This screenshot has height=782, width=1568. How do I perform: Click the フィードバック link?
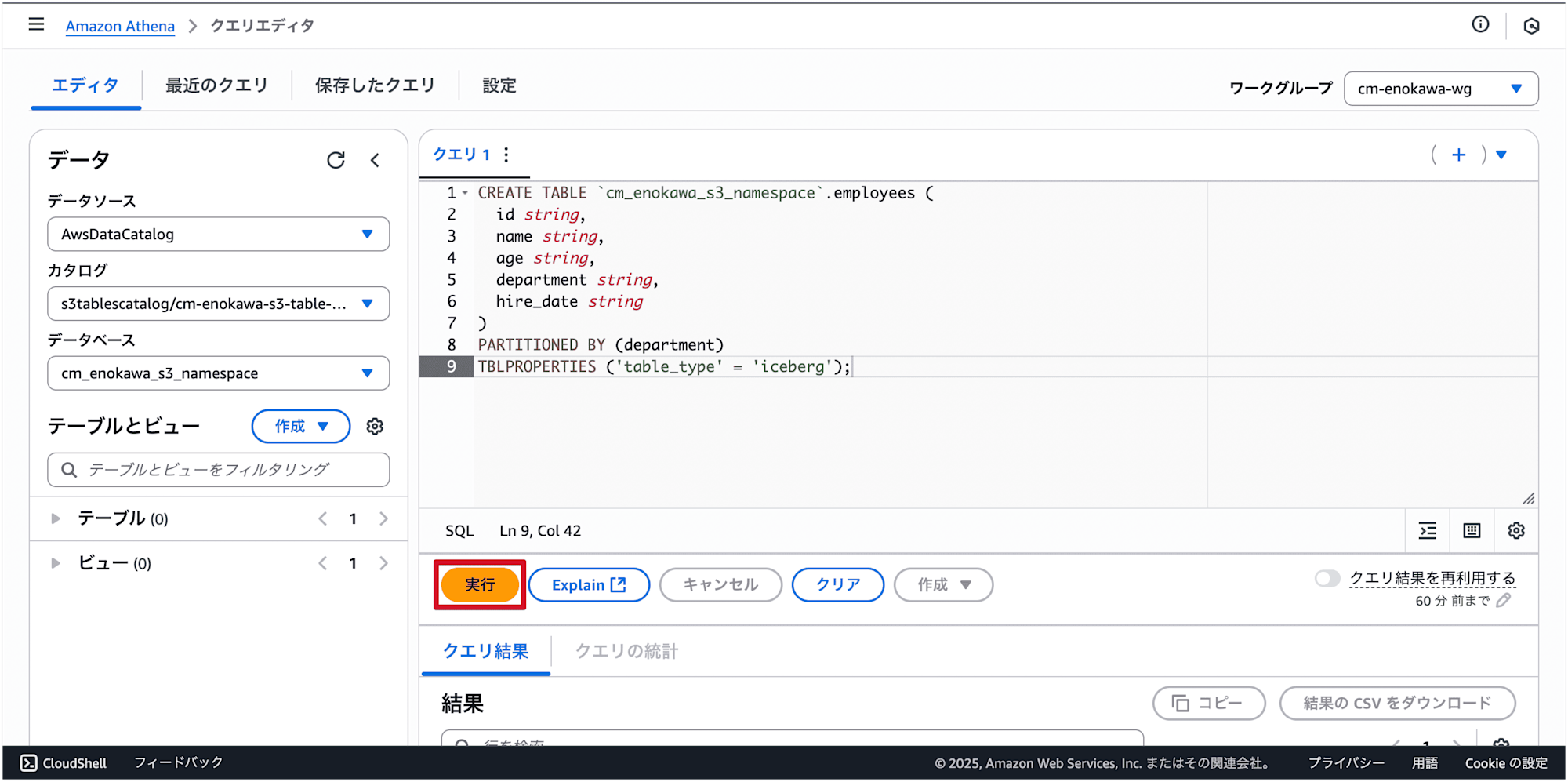click(x=179, y=762)
